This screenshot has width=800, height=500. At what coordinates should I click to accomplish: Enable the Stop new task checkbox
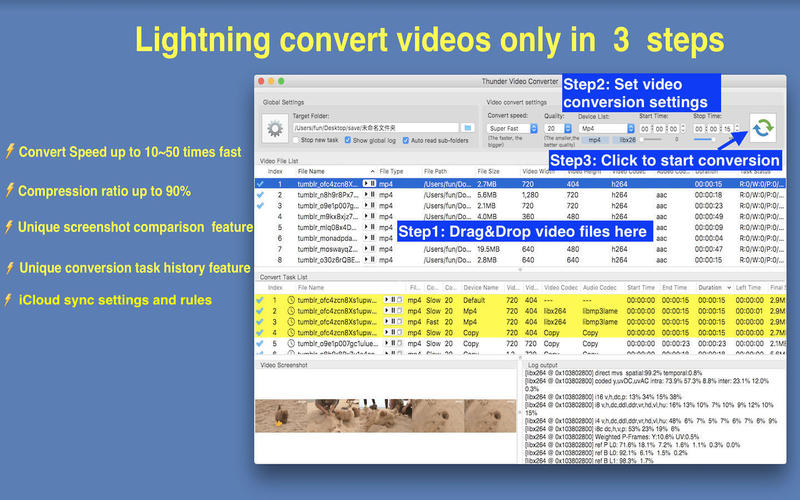tap(295, 140)
